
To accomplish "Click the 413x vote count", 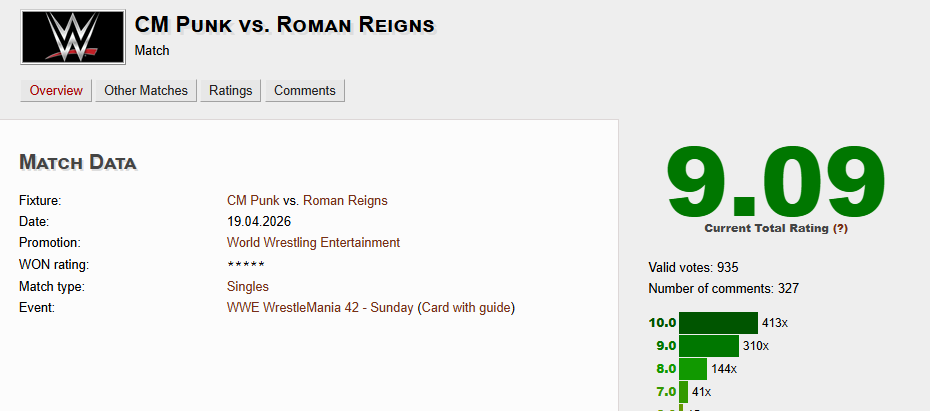I will pos(775,323).
